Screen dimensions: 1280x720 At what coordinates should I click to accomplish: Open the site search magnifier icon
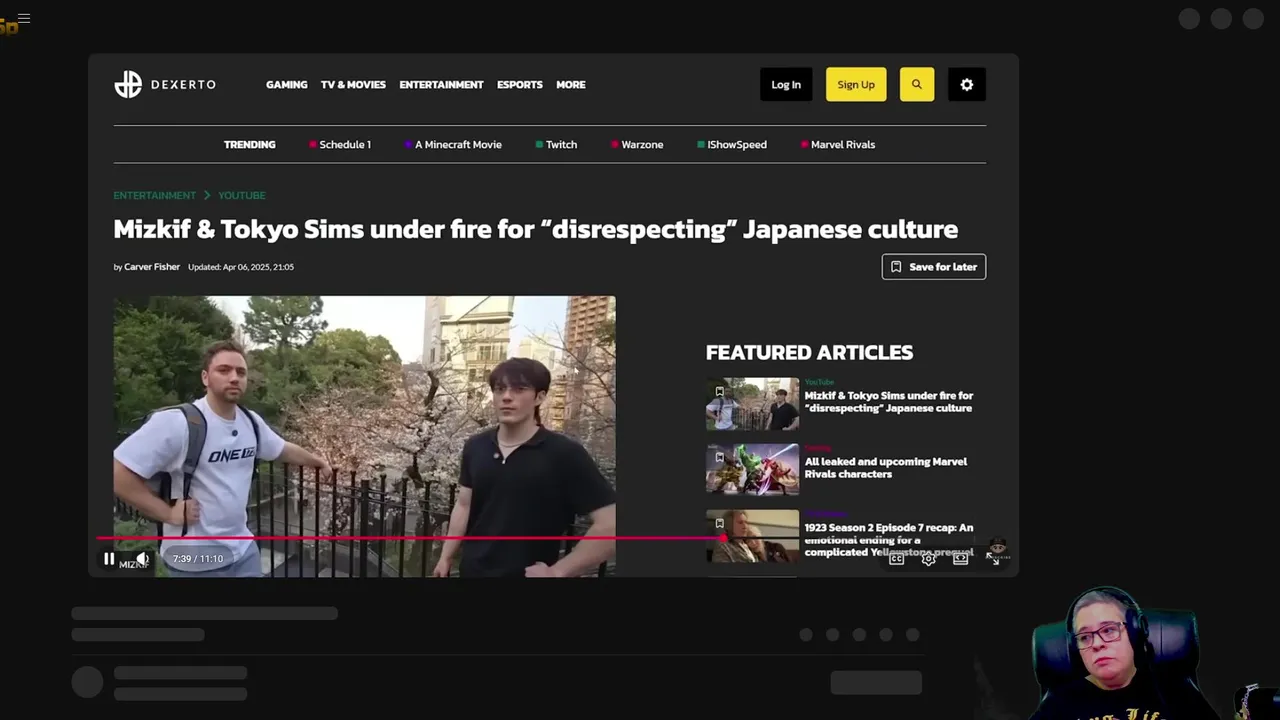pyautogui.click(x=917, y=85)
